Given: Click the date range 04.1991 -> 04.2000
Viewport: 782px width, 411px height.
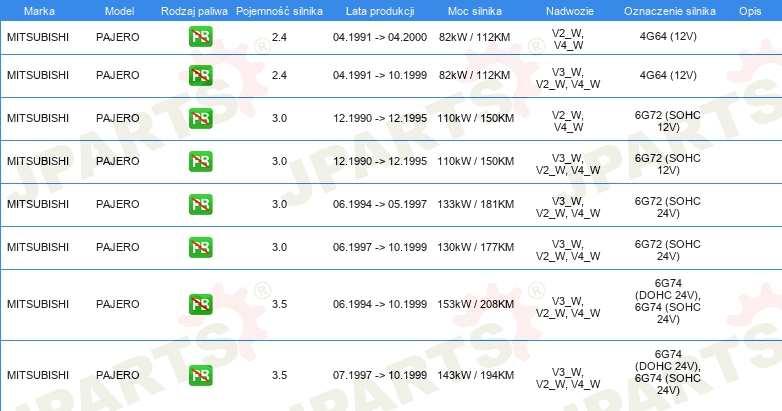Looking at the screenshot, I should 380,37.
